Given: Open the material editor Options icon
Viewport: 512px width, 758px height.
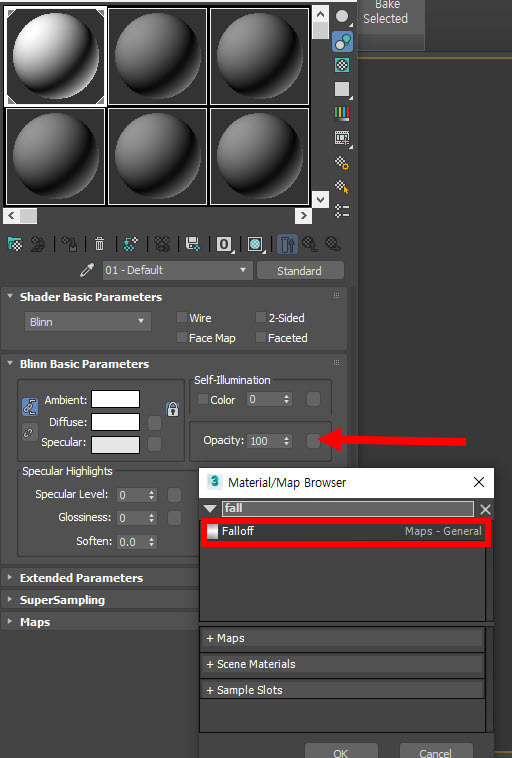Looking at the screenshot, I should [x=342, y=163].
